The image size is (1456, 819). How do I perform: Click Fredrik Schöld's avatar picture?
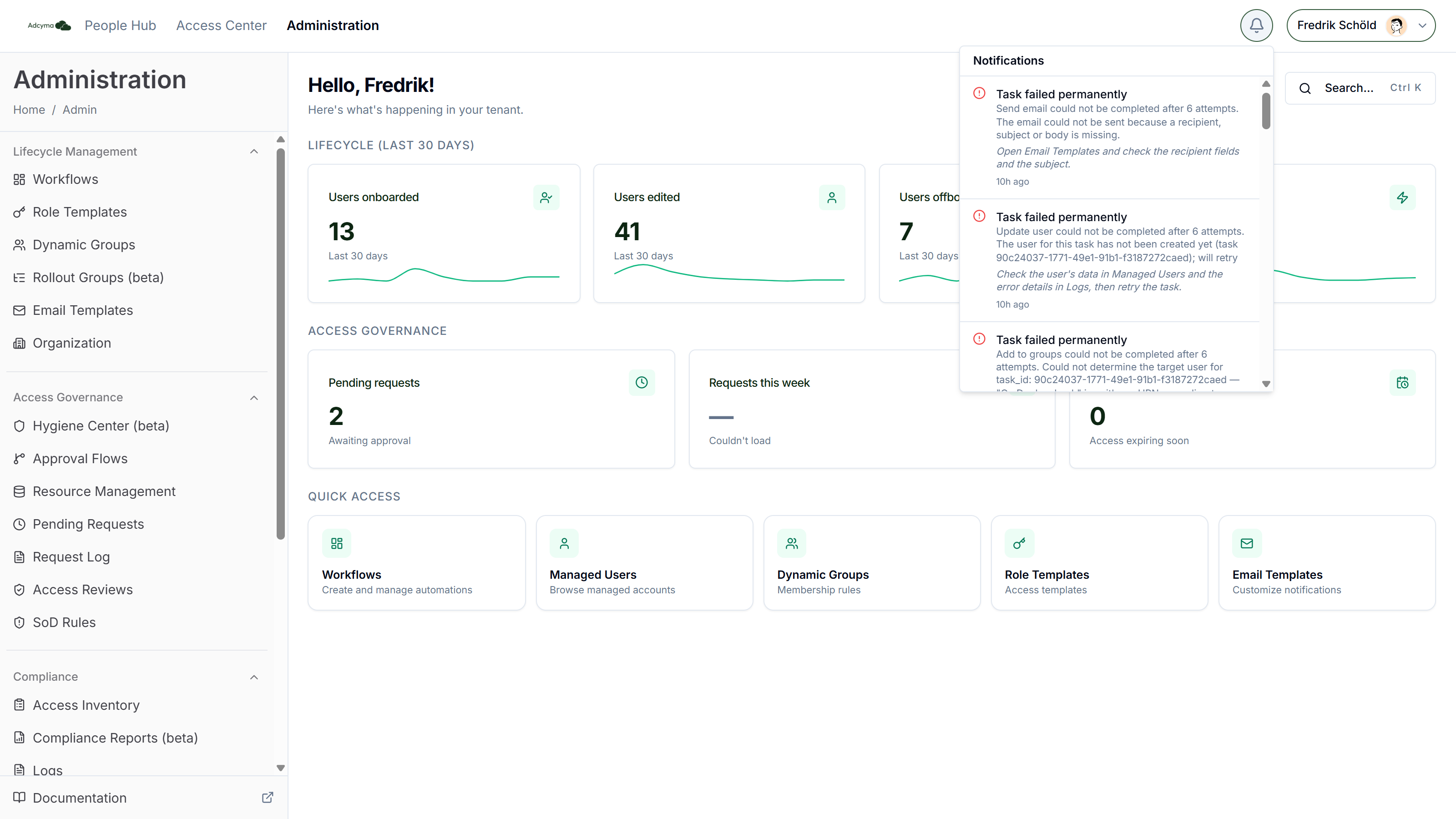point(1396,25)
